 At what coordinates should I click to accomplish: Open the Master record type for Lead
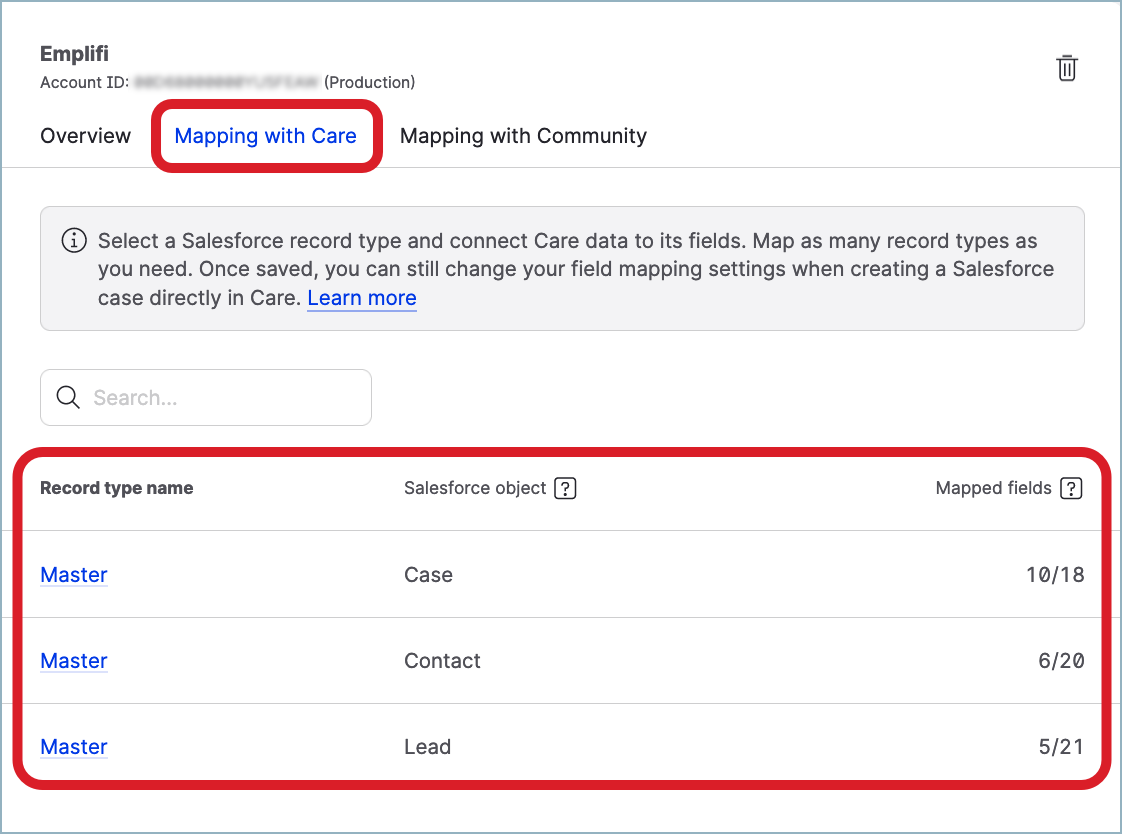(74, 747)
